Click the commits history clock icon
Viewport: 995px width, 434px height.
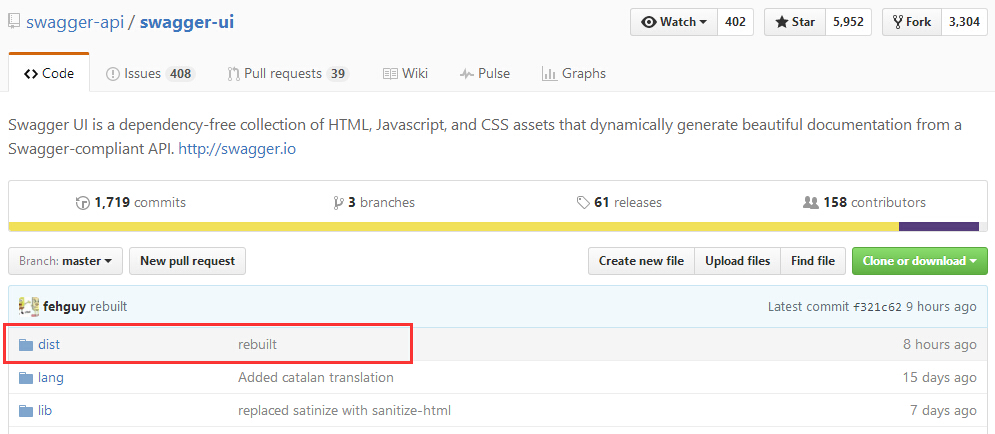pos(83,203)
